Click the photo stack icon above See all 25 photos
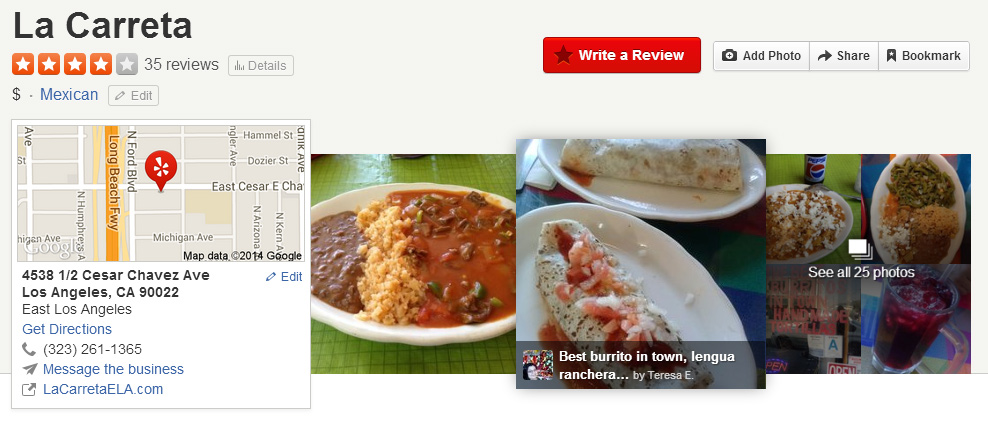 (x=860, y=249)
